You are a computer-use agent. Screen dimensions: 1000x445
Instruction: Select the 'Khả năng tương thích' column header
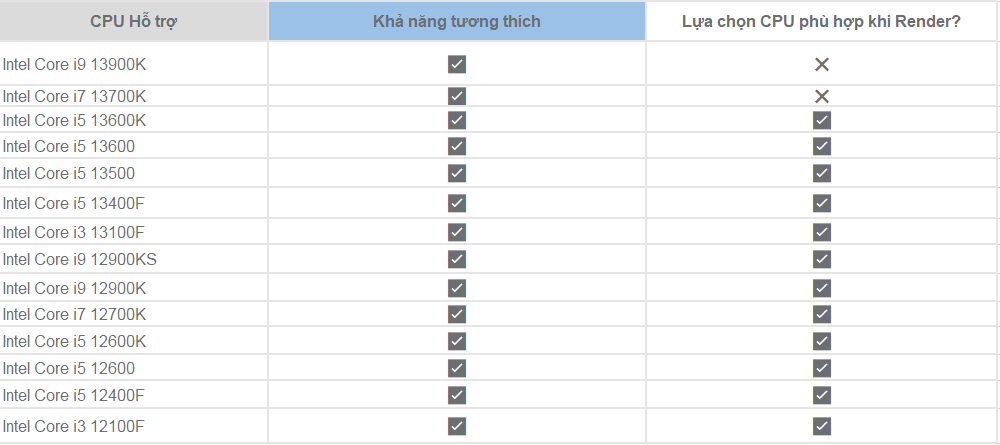pos(456,21)
